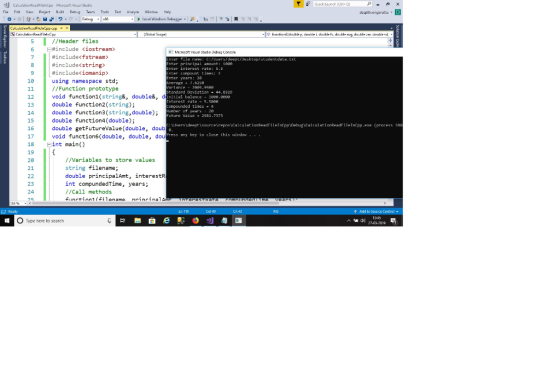560x373 pixels.
Task: Open the signed-in account name dropdown
Action: 376,13
